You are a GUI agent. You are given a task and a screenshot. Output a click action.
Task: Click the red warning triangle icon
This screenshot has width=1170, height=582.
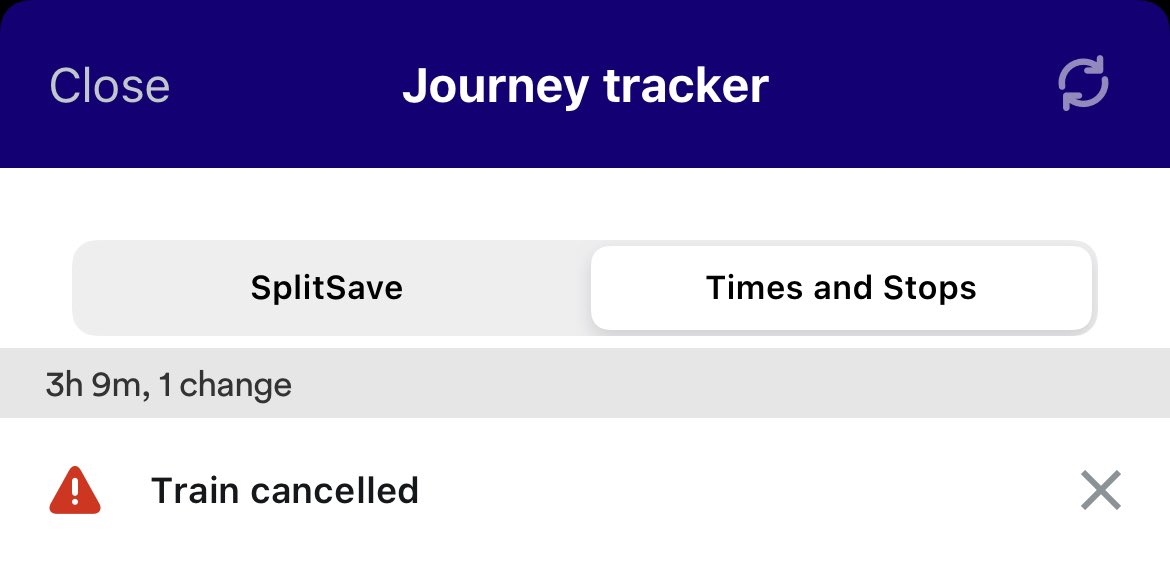pyautogui.click(x=75, y=491)
